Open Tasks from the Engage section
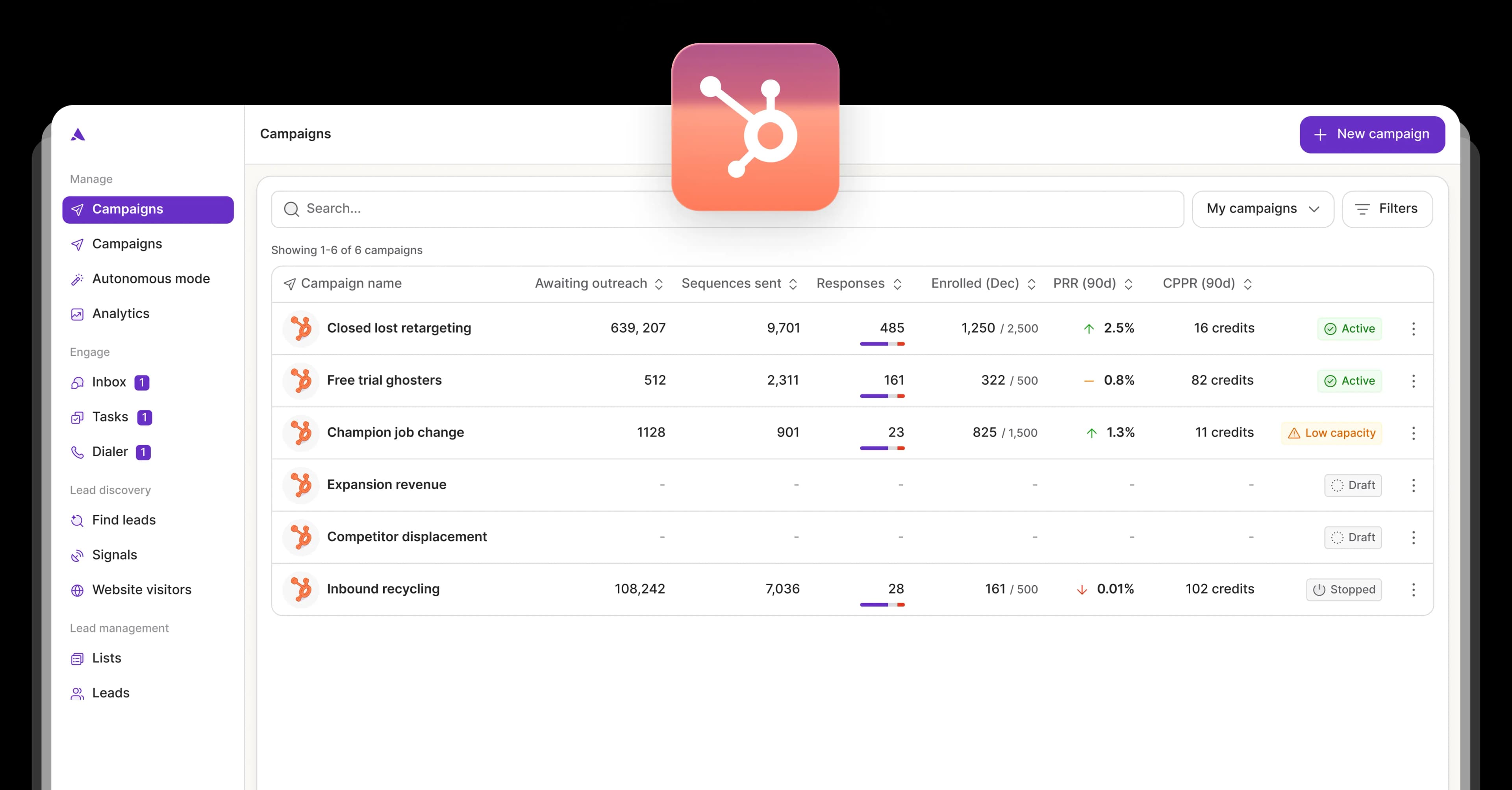 (x=110, y=417)
